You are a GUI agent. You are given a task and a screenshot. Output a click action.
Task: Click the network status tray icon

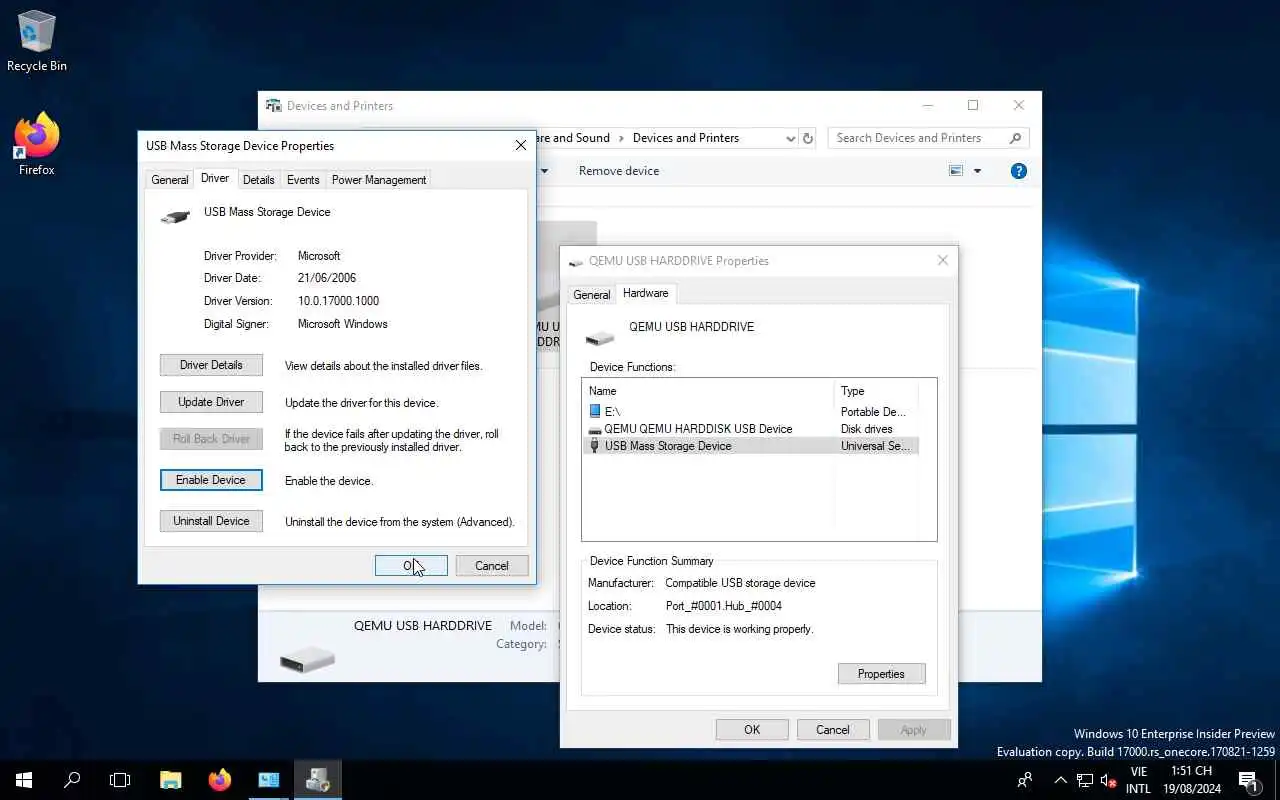click(x=1085, y=780)
